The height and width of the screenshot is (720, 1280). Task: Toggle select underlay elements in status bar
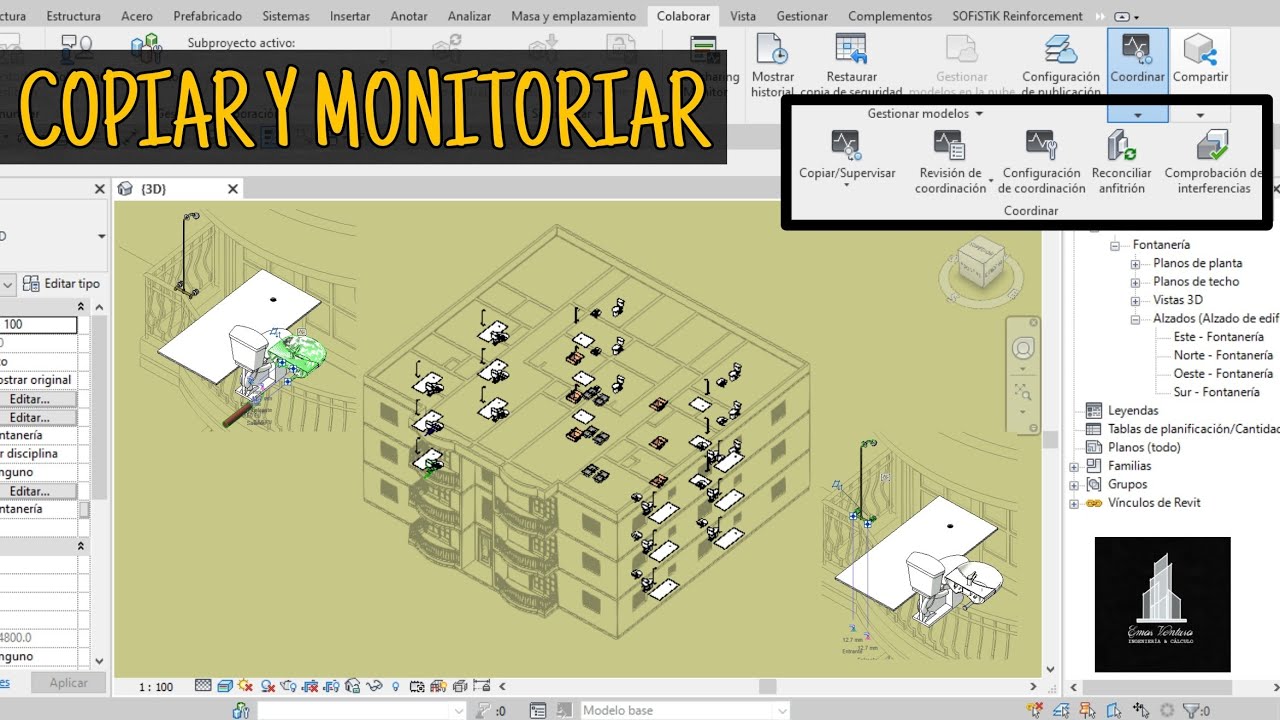coord(1061,709)
